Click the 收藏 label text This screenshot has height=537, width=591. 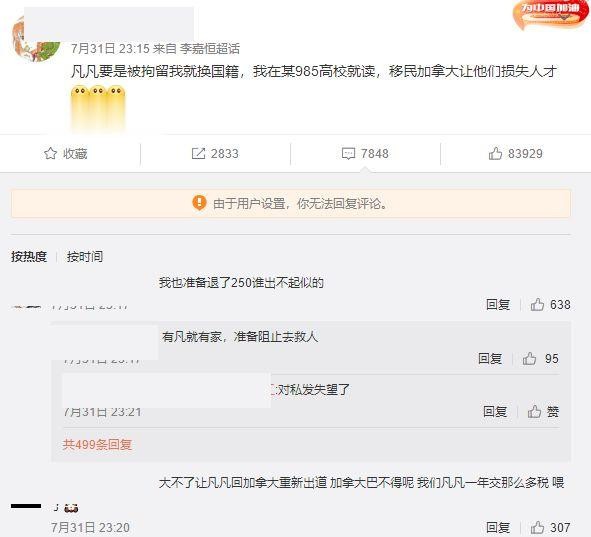(x=75, y=153)
